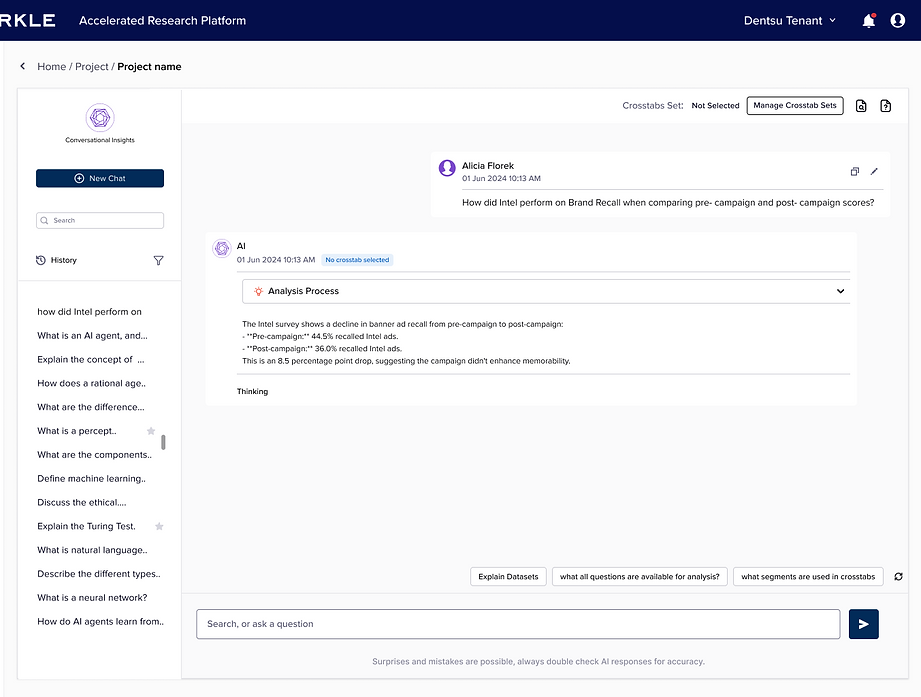The width and height of the screenshot is (921, 697).
Task: Open the document search icon near Crosstabs Set
Action: (861, 105)
